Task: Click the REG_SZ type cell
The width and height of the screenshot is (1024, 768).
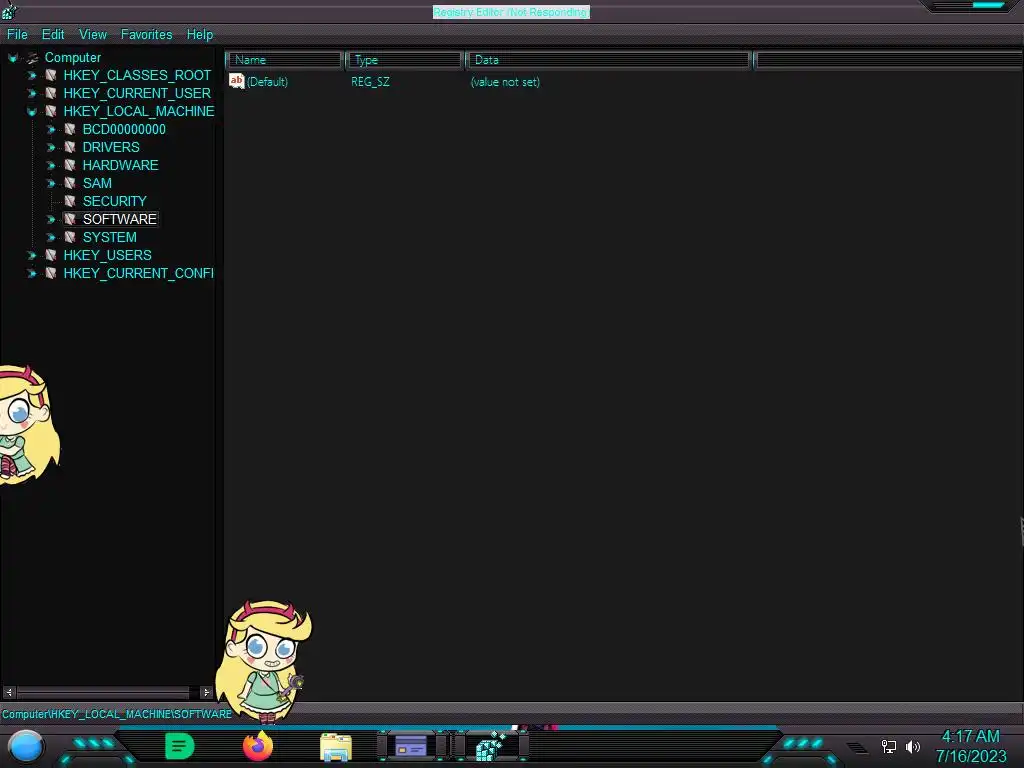Action: (x=370, y=82)
